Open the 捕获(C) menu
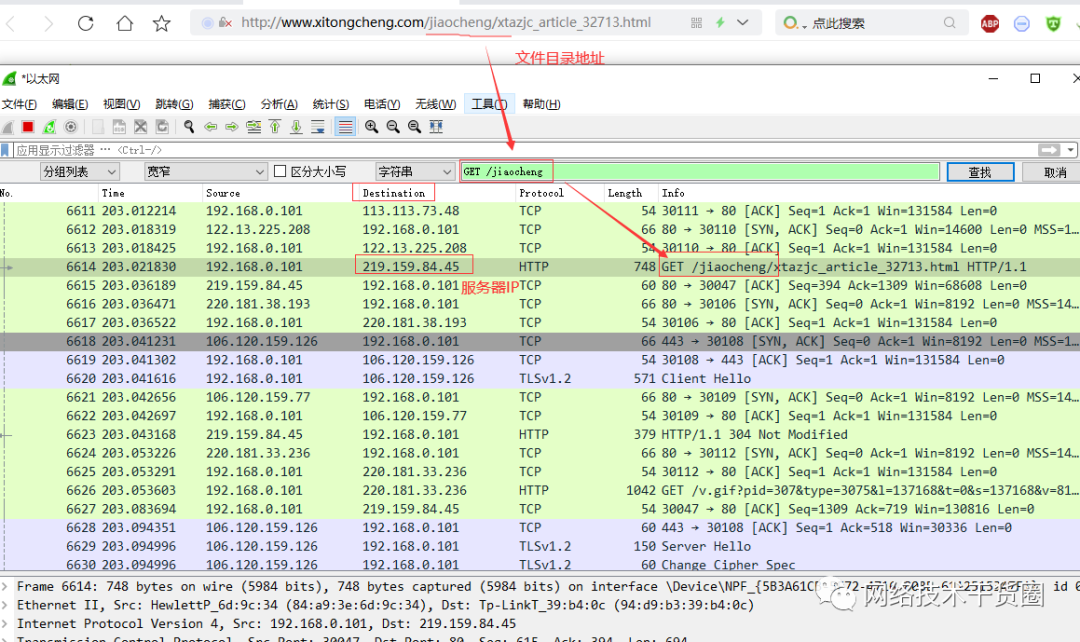The image size is (1080, 642). tap(227, 104)
